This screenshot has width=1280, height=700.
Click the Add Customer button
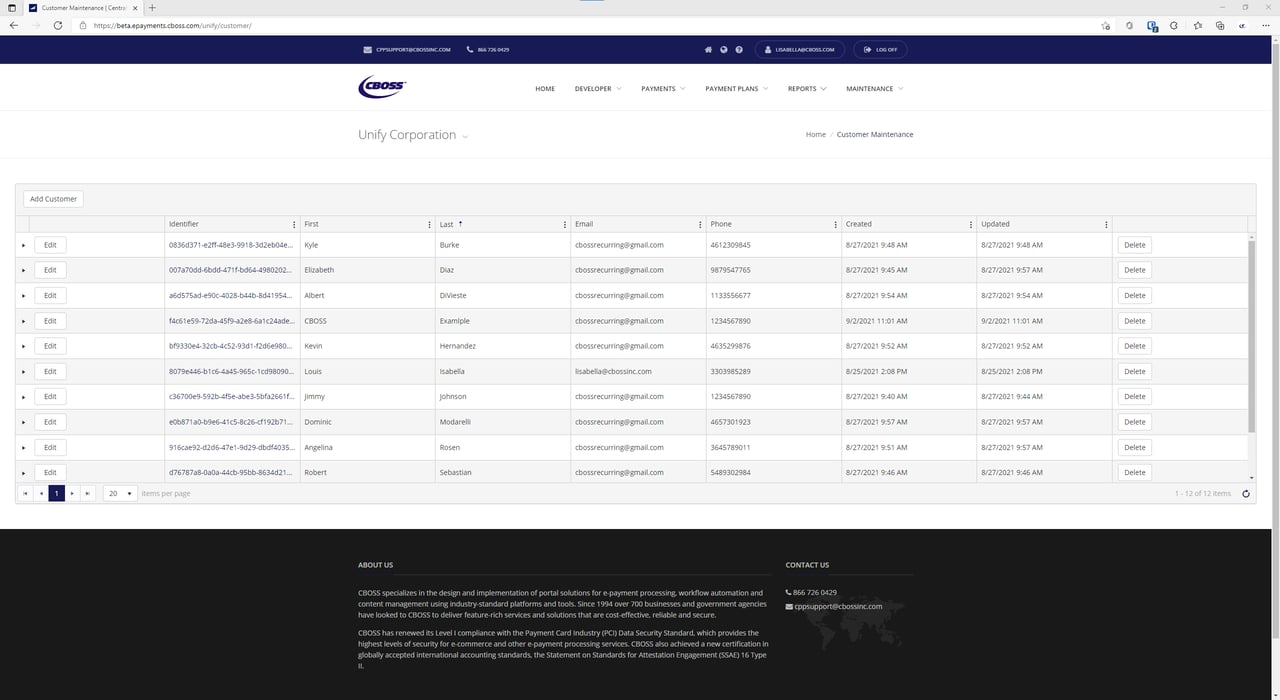pyautogui.click(x=52, y=198)
